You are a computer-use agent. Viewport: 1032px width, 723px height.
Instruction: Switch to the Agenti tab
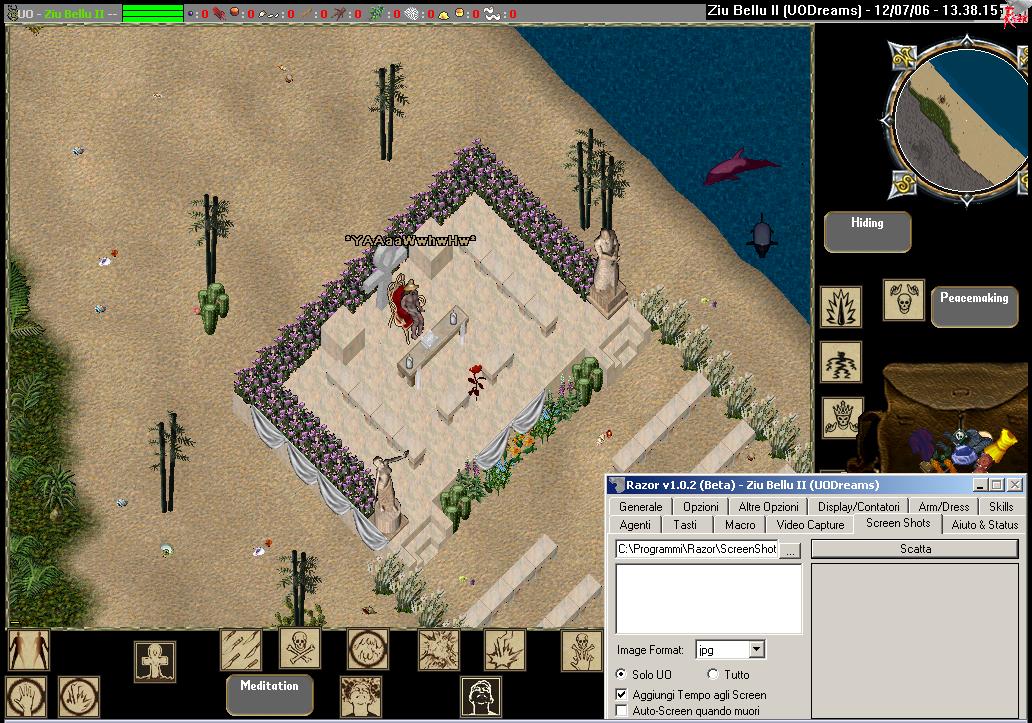(634, 525)
